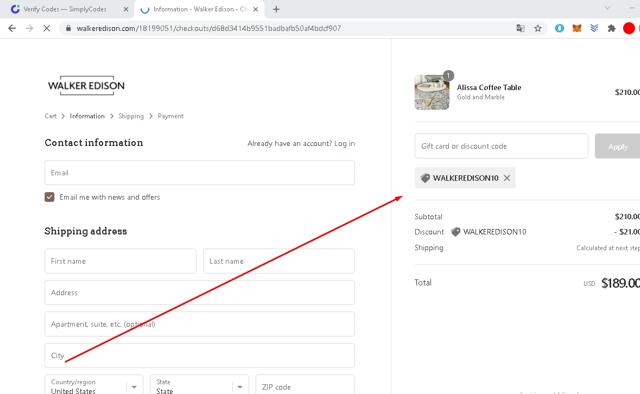Select the Information Walker Edison tab
Viewport: 640px width, 394px height.
point(199,9)
